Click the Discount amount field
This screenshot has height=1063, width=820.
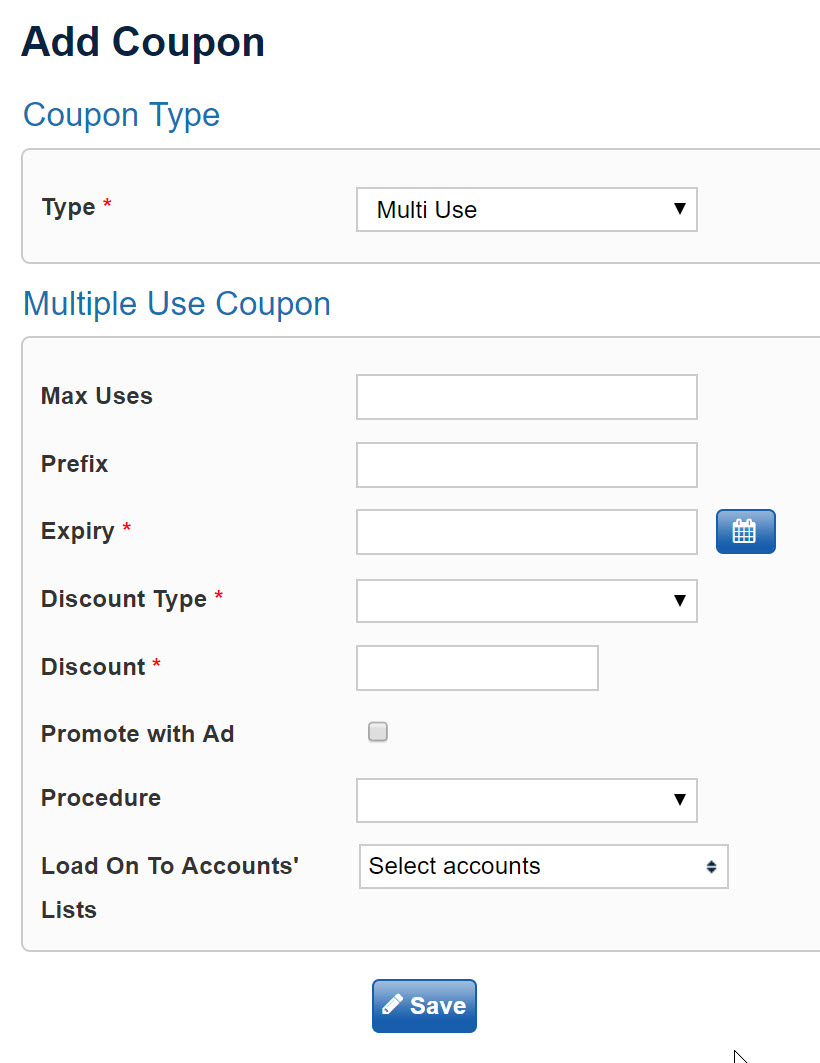477,668
